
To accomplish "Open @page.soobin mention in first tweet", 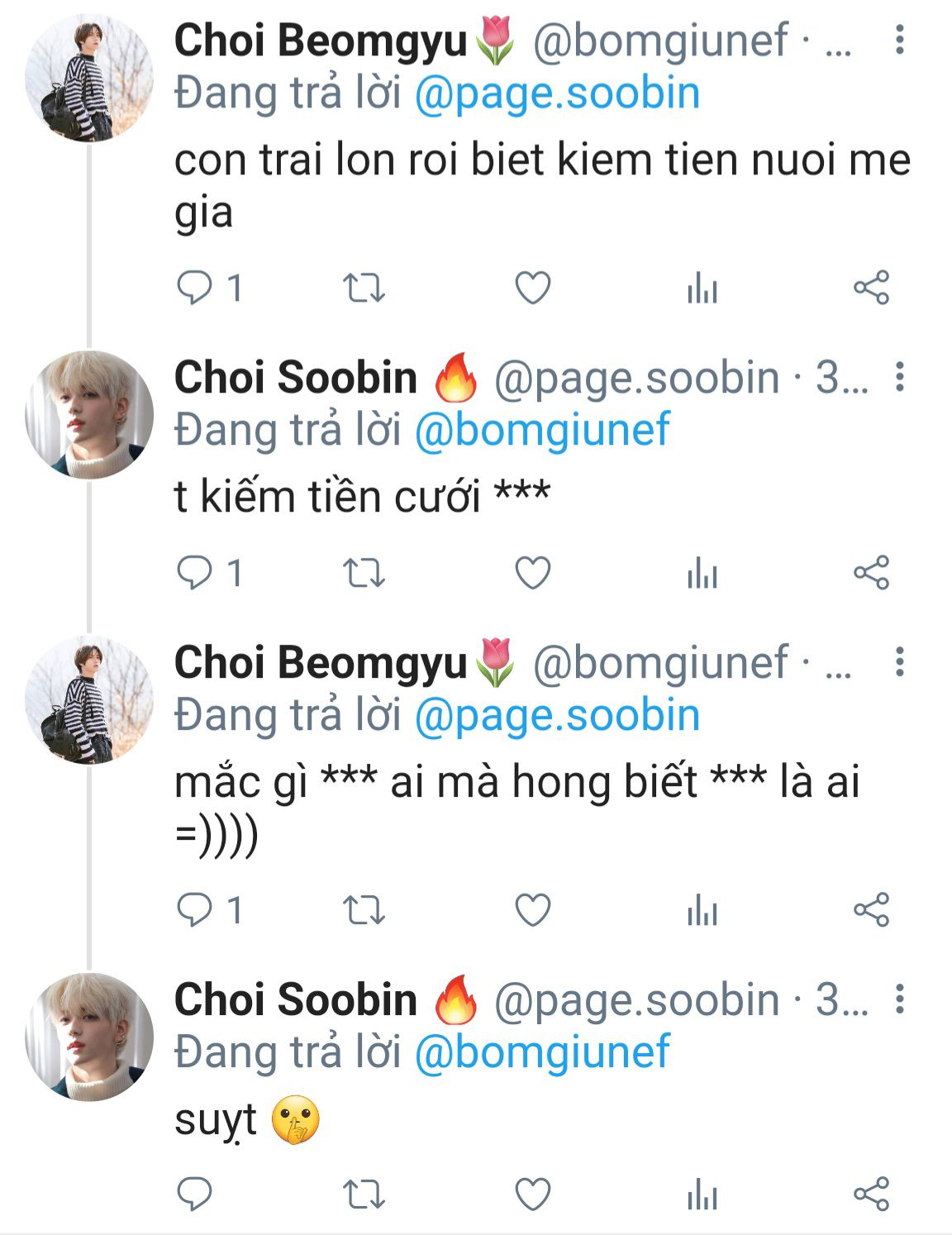I will click(x=557, y=93).
